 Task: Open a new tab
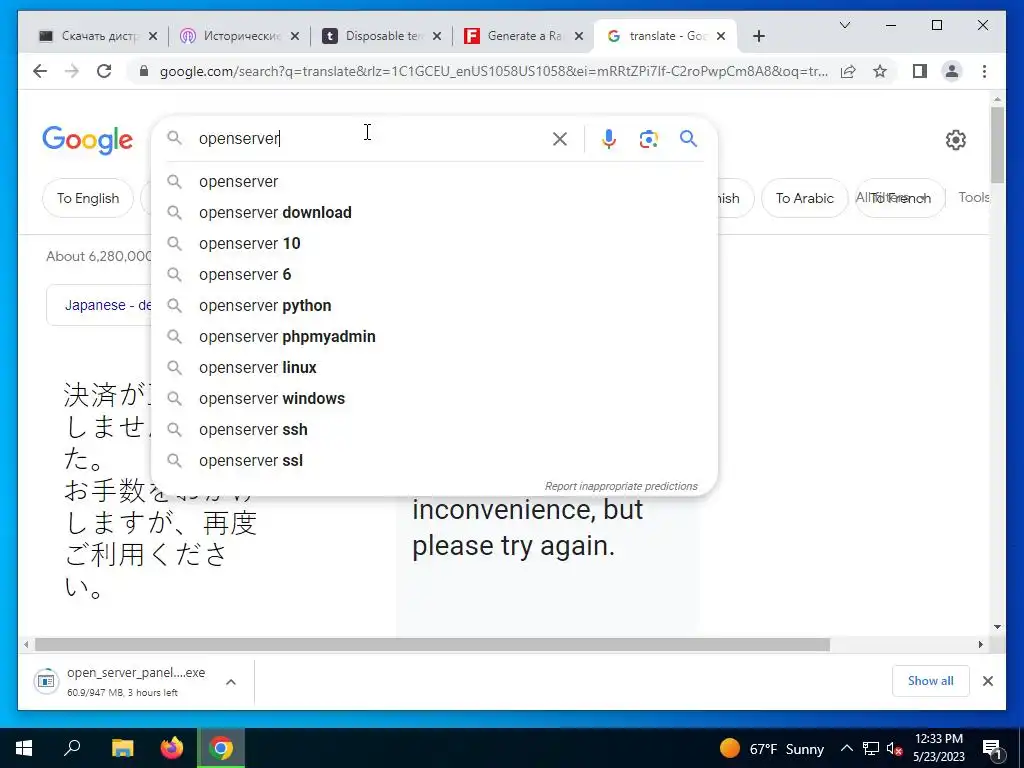tap(758, 36)
